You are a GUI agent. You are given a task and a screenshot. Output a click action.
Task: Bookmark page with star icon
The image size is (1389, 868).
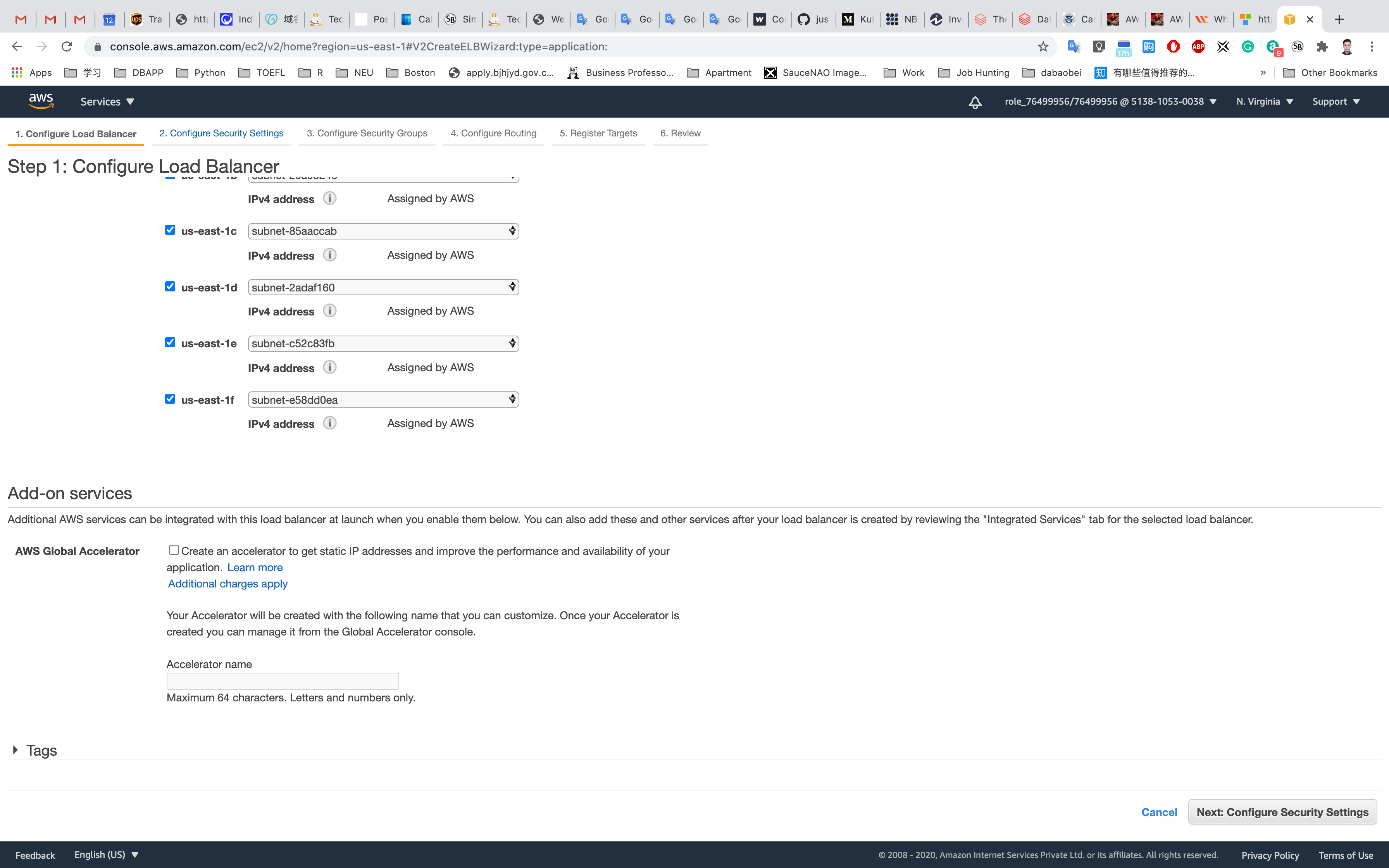[1043, 46]
